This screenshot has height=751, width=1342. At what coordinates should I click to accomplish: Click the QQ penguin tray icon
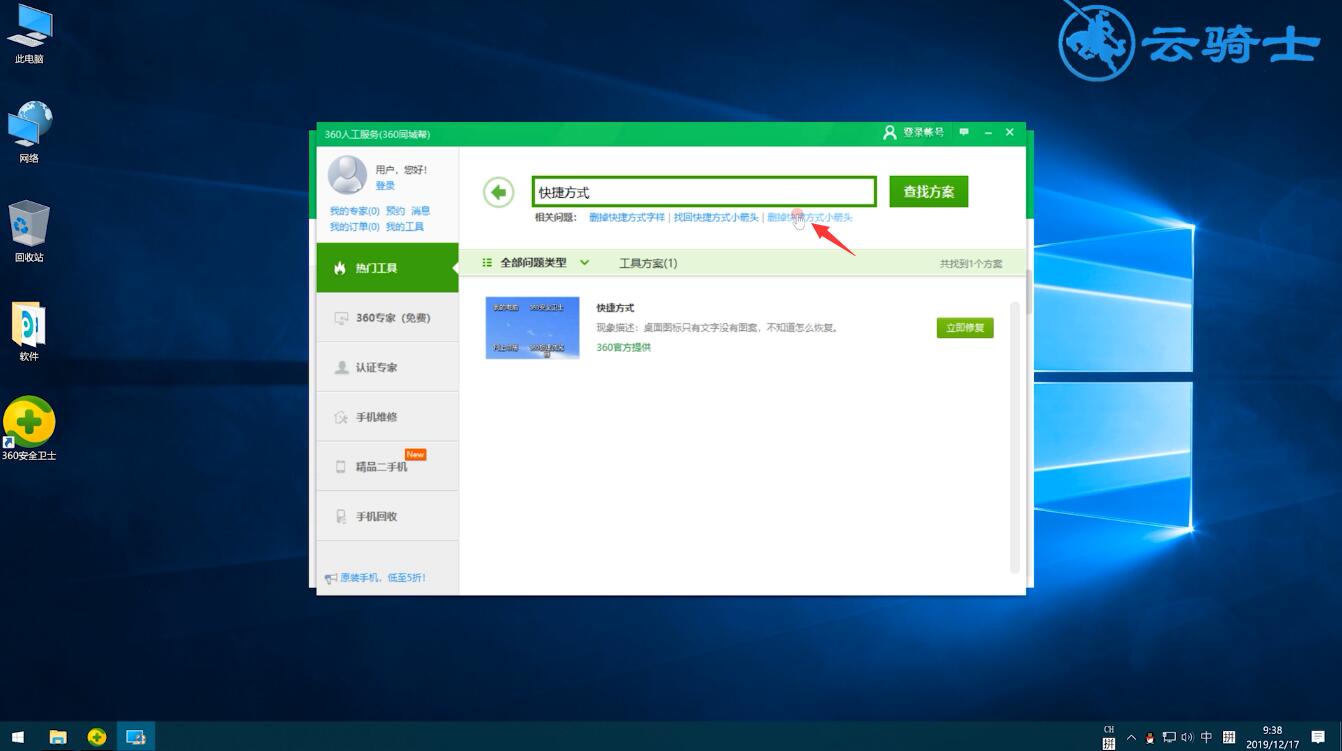click(1150, 738)
